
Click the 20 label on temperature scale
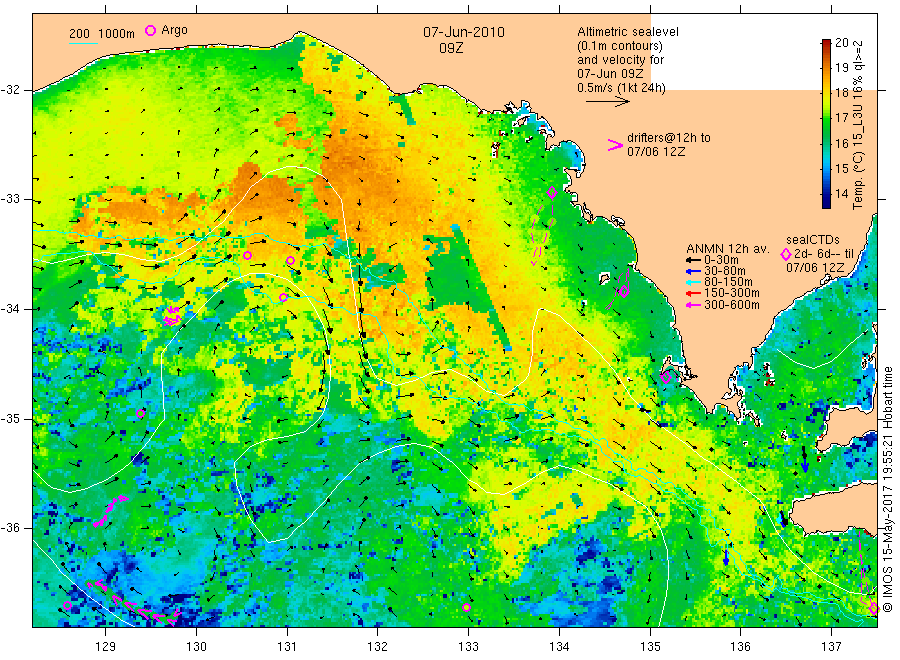coord(841,42)
